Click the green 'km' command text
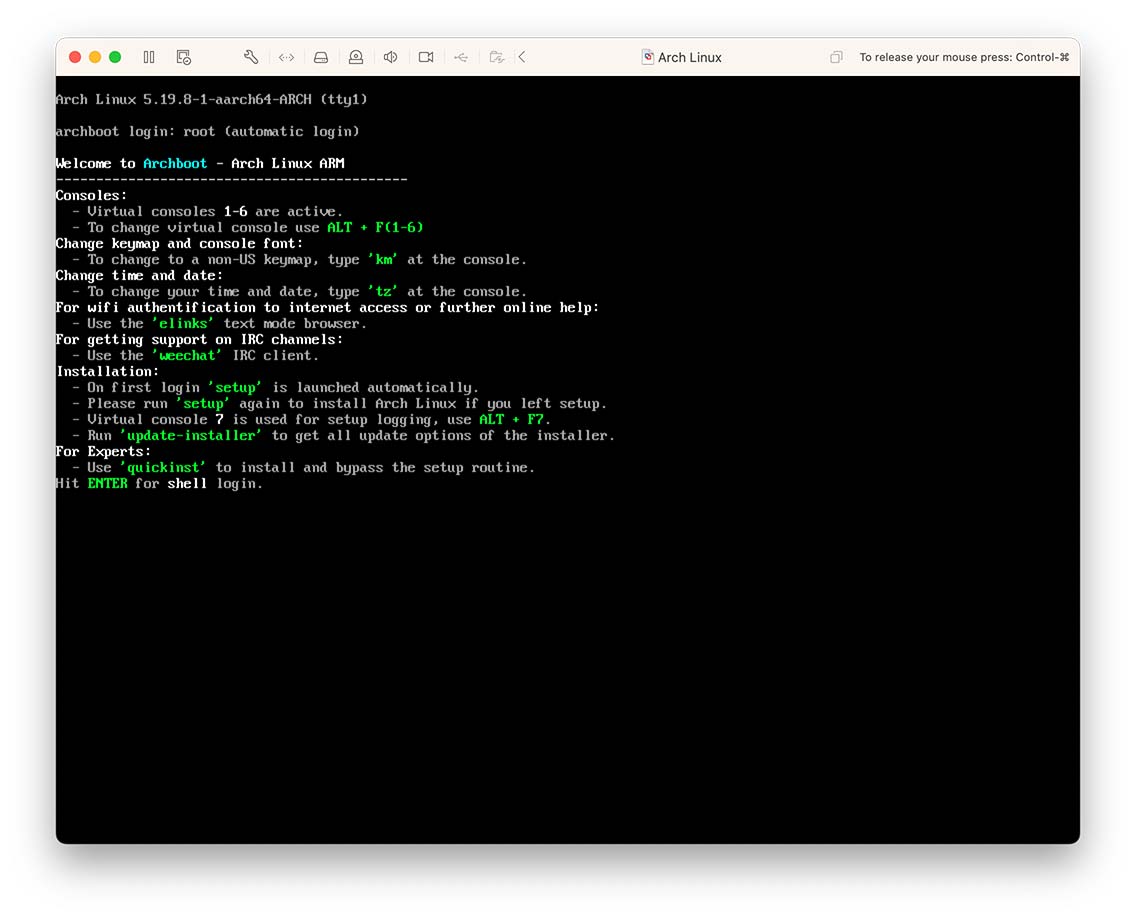 click(x=383, y=259)
